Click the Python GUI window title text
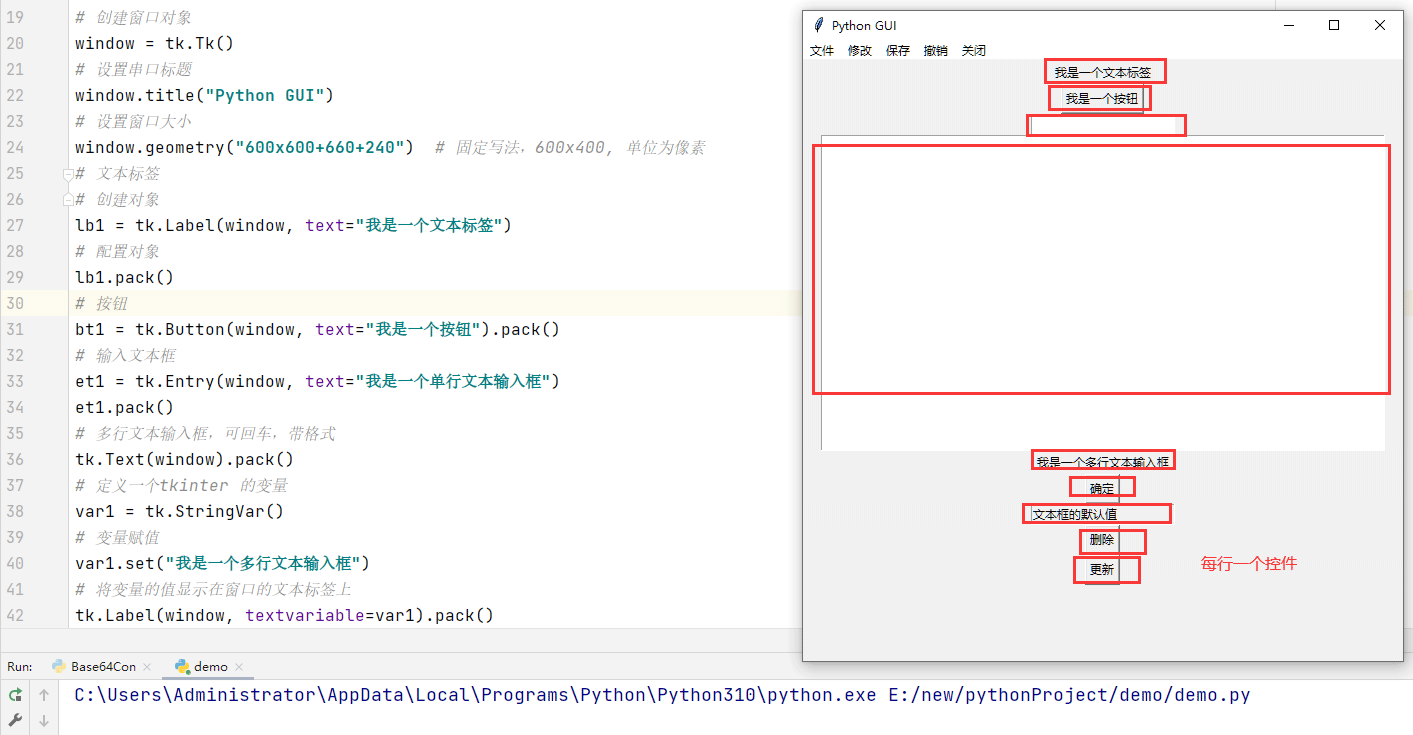The image size is (1413, 735). click(864, 25)
